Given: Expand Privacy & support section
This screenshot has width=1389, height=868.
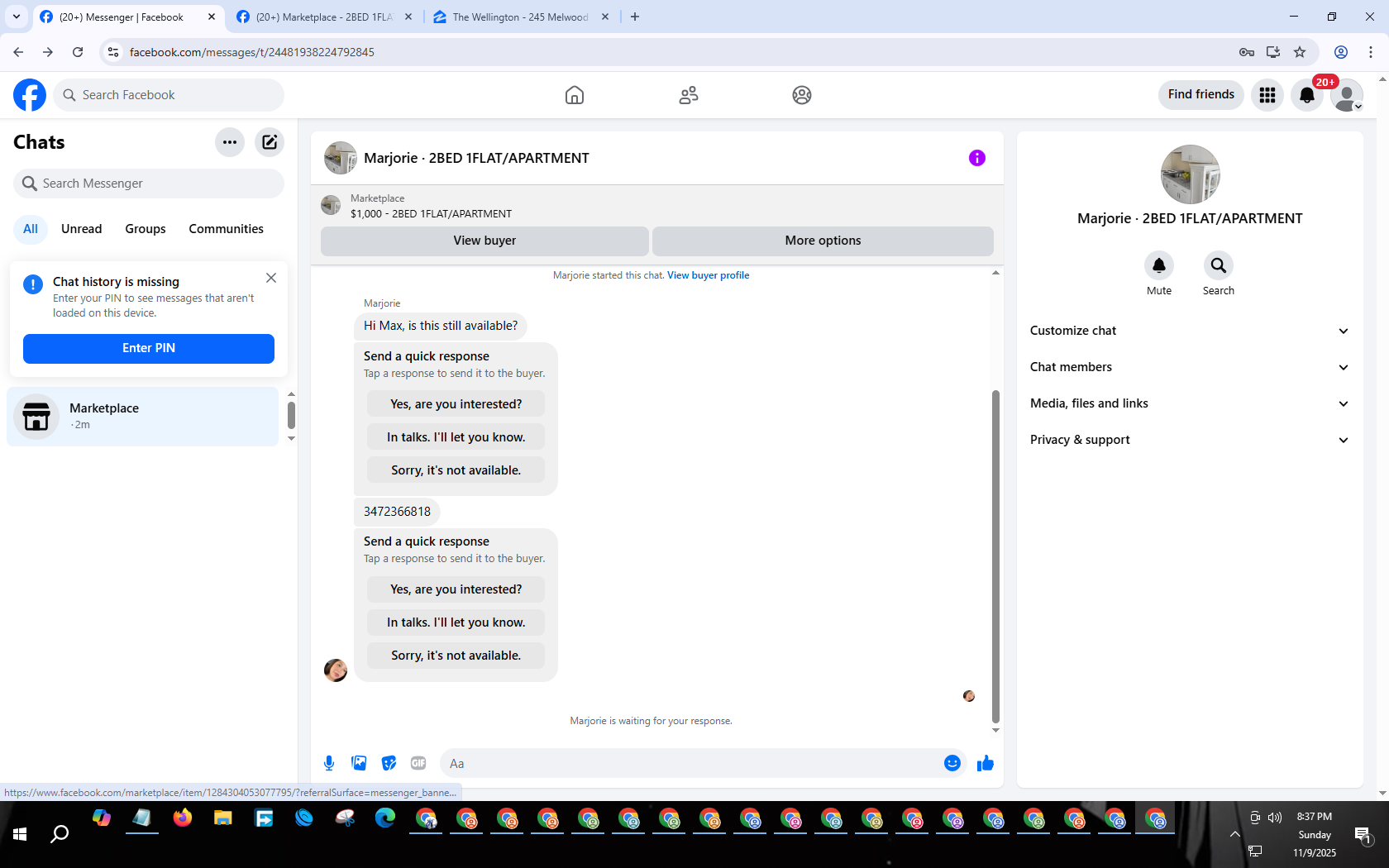Looking at the screenshot, I should tap(1190, 440).
